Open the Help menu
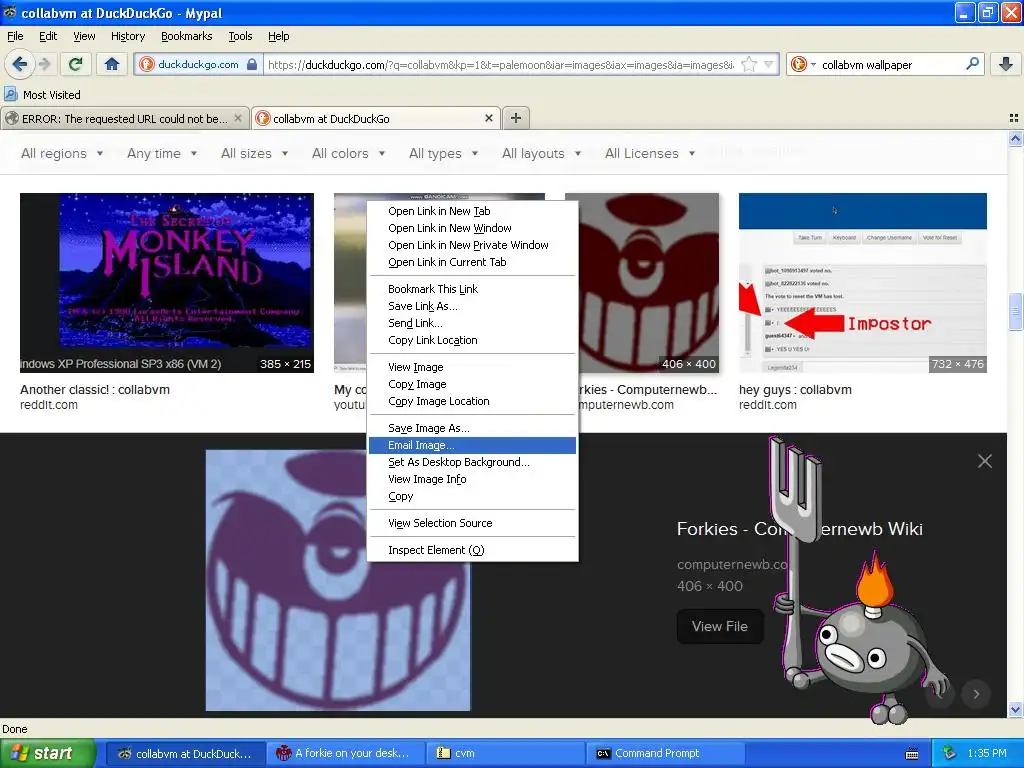This screenshot has height=768, width=1024. click(278, 36)
